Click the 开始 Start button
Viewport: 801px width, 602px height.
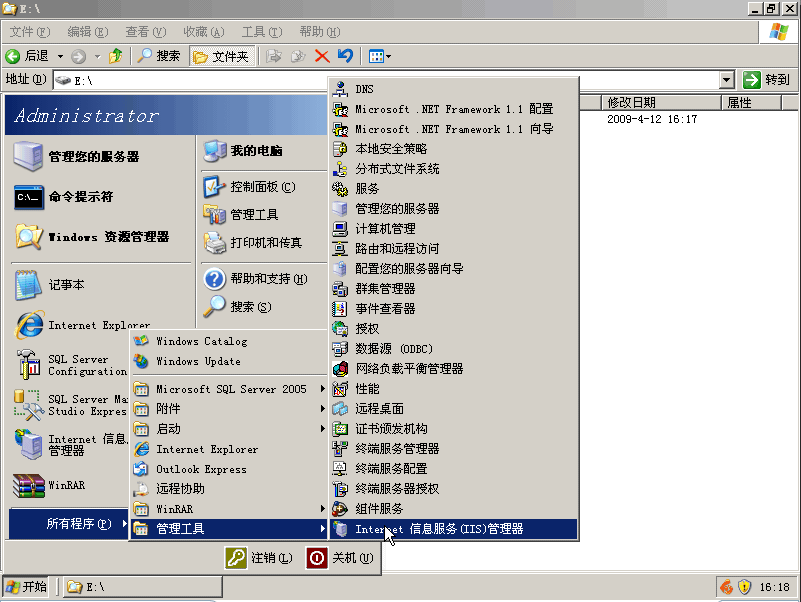(27, 587)
